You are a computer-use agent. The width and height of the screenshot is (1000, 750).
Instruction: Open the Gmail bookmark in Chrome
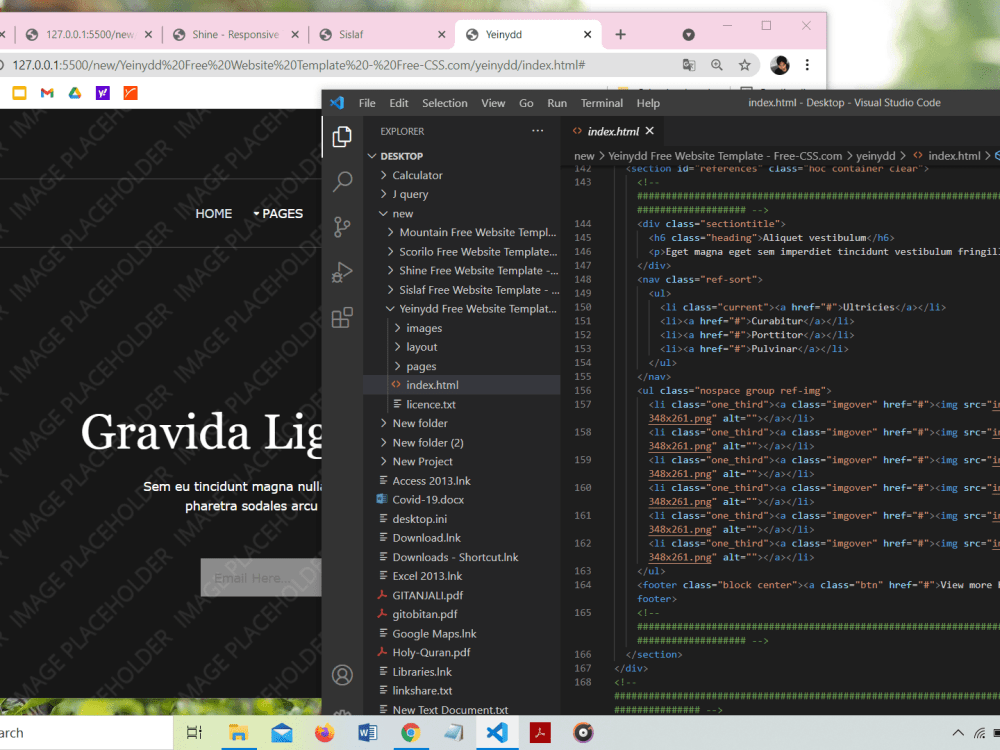pyautogui.click(x=47, y=93)
